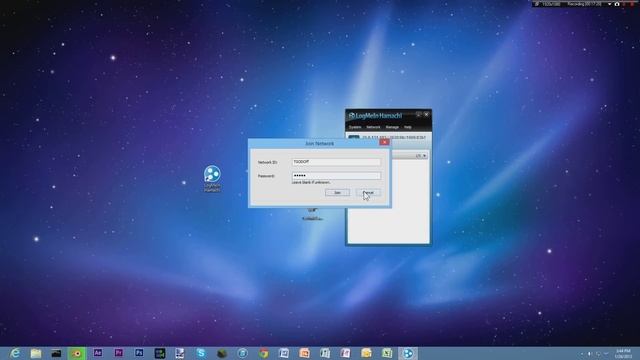Close the Join Network dialog with red X

click(384, 142)
